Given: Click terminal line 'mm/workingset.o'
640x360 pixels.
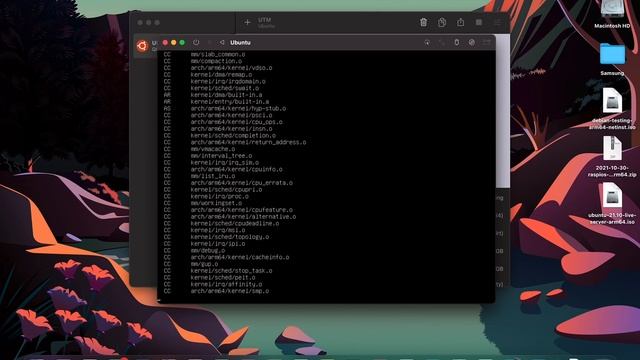Looking at the screenshot, I should pyautogui.click(x=216, y=203).
